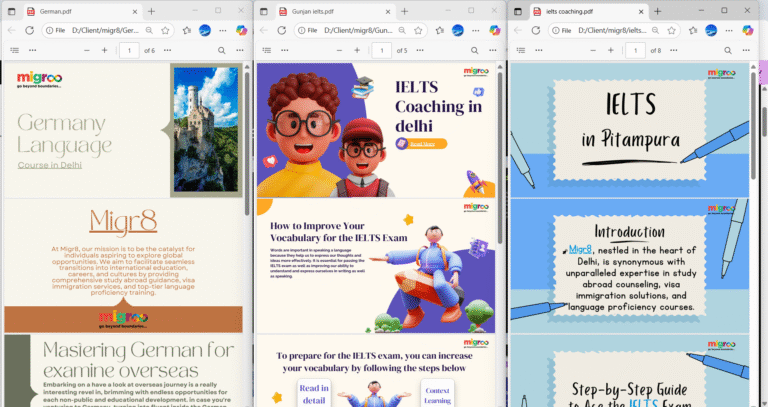Open Settings and more menu in German.pdf window

[x=224, y=30]
